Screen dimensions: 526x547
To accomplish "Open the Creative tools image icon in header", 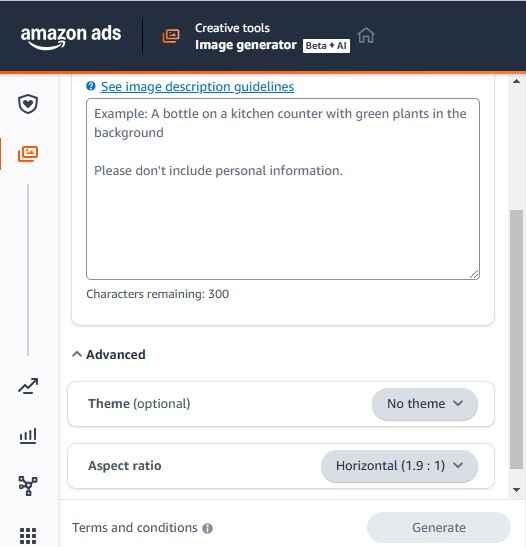I will coord(171,36).
